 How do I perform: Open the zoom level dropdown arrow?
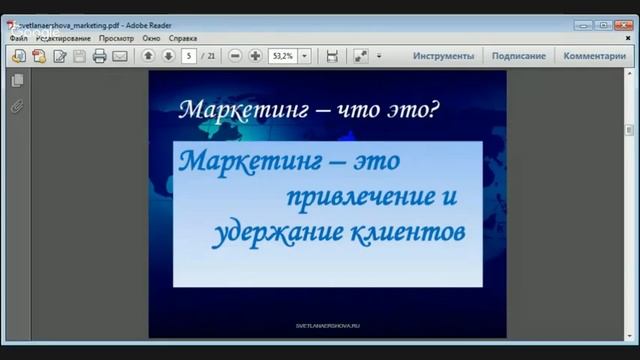pos(304,56)
